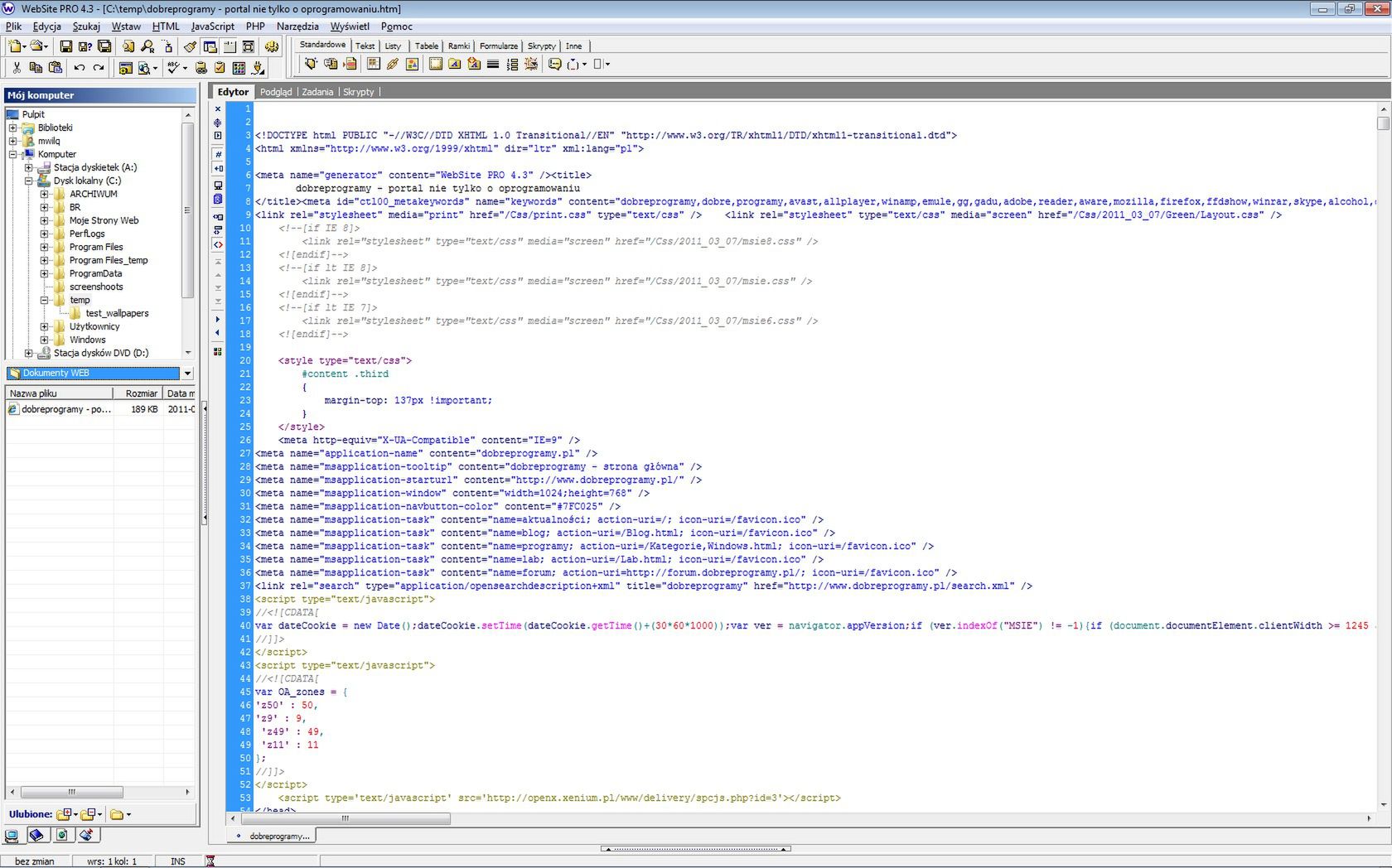Open the Narzędzia menu

pyautogui.click(x=297, y=27)
